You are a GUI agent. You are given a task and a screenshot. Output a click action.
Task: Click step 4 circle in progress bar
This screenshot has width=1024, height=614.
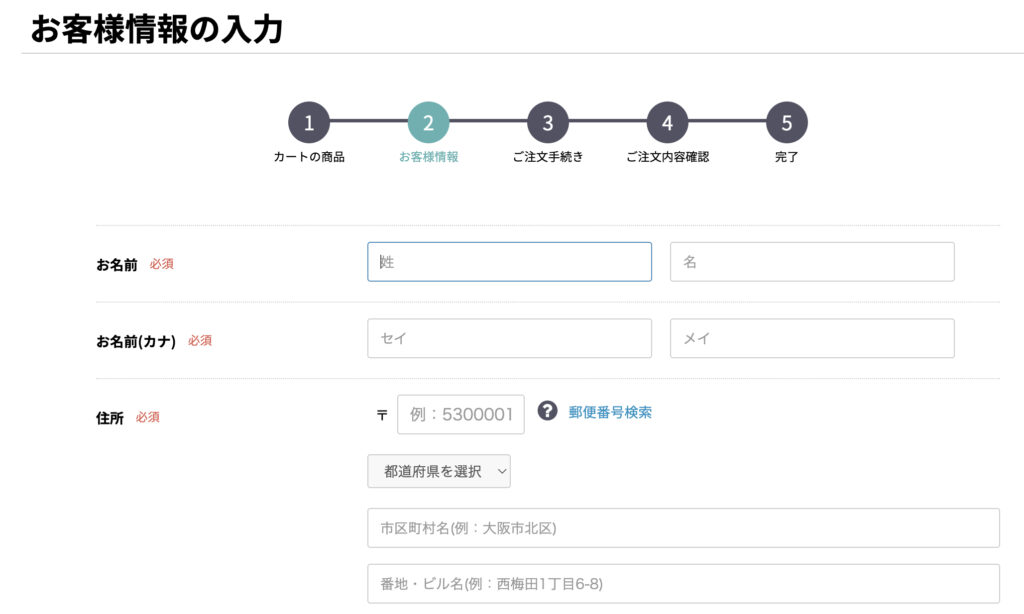tap(667, 123)
